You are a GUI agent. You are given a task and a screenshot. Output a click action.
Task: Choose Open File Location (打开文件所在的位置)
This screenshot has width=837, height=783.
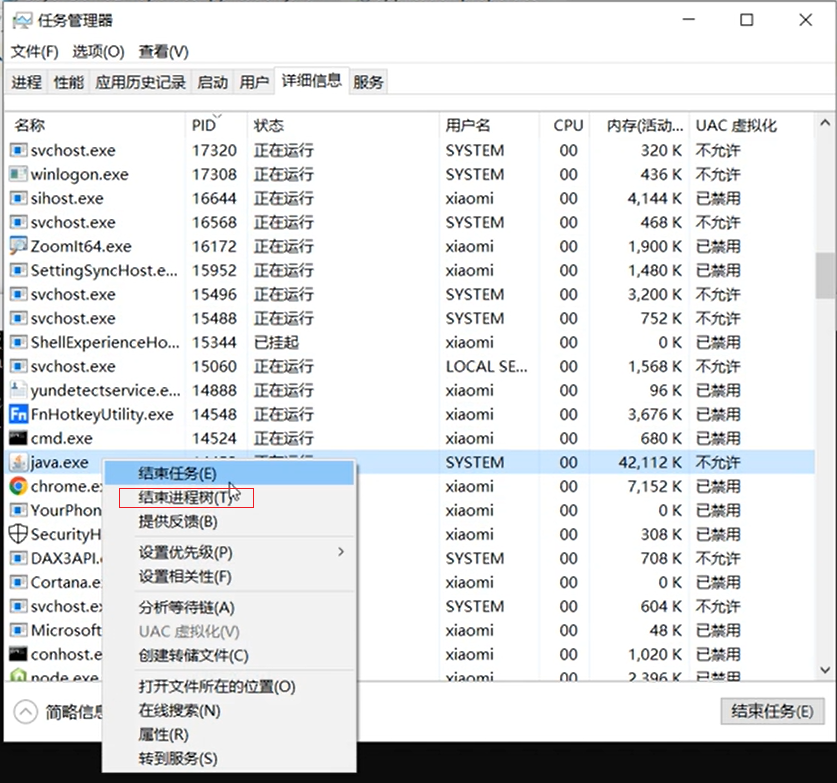217,686
